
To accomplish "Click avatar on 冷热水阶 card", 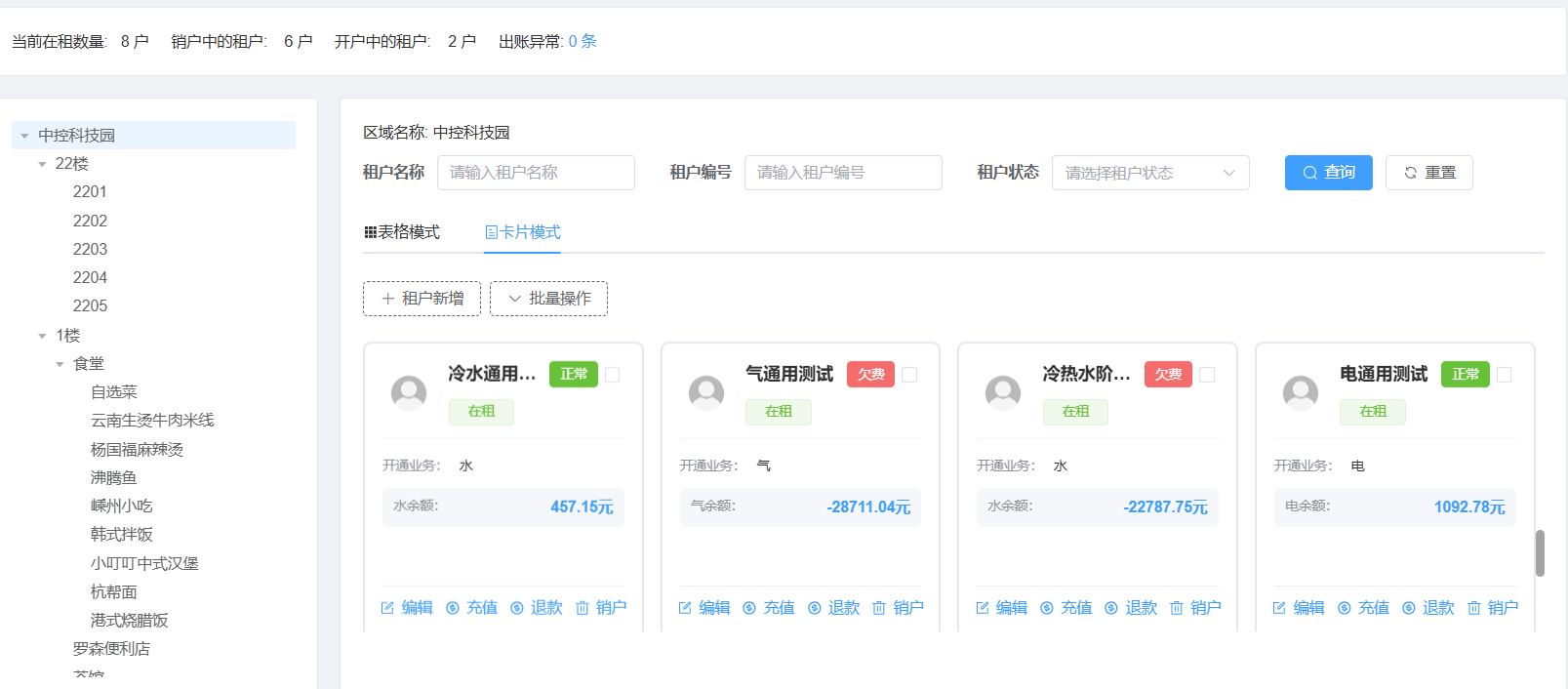I will [x=1003, y=393].
